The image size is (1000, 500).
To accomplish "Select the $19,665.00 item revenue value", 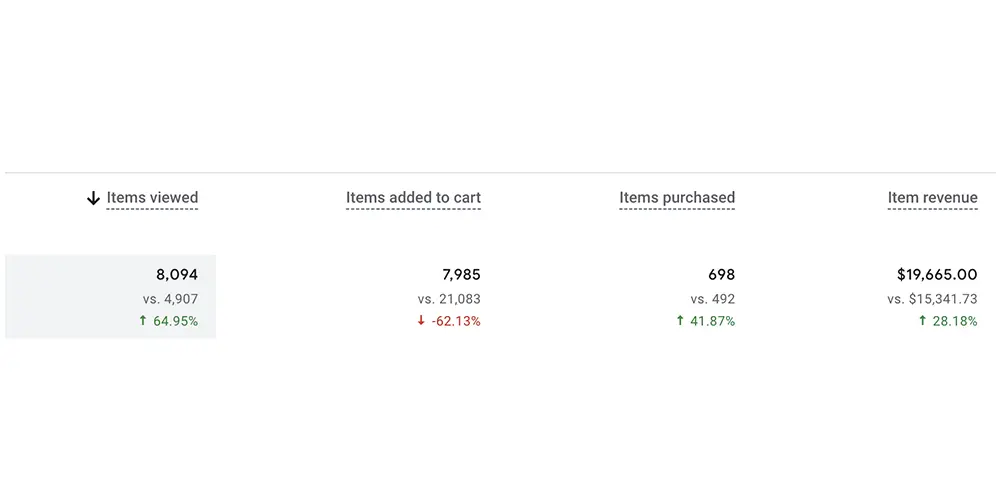I will coord(937,274).
